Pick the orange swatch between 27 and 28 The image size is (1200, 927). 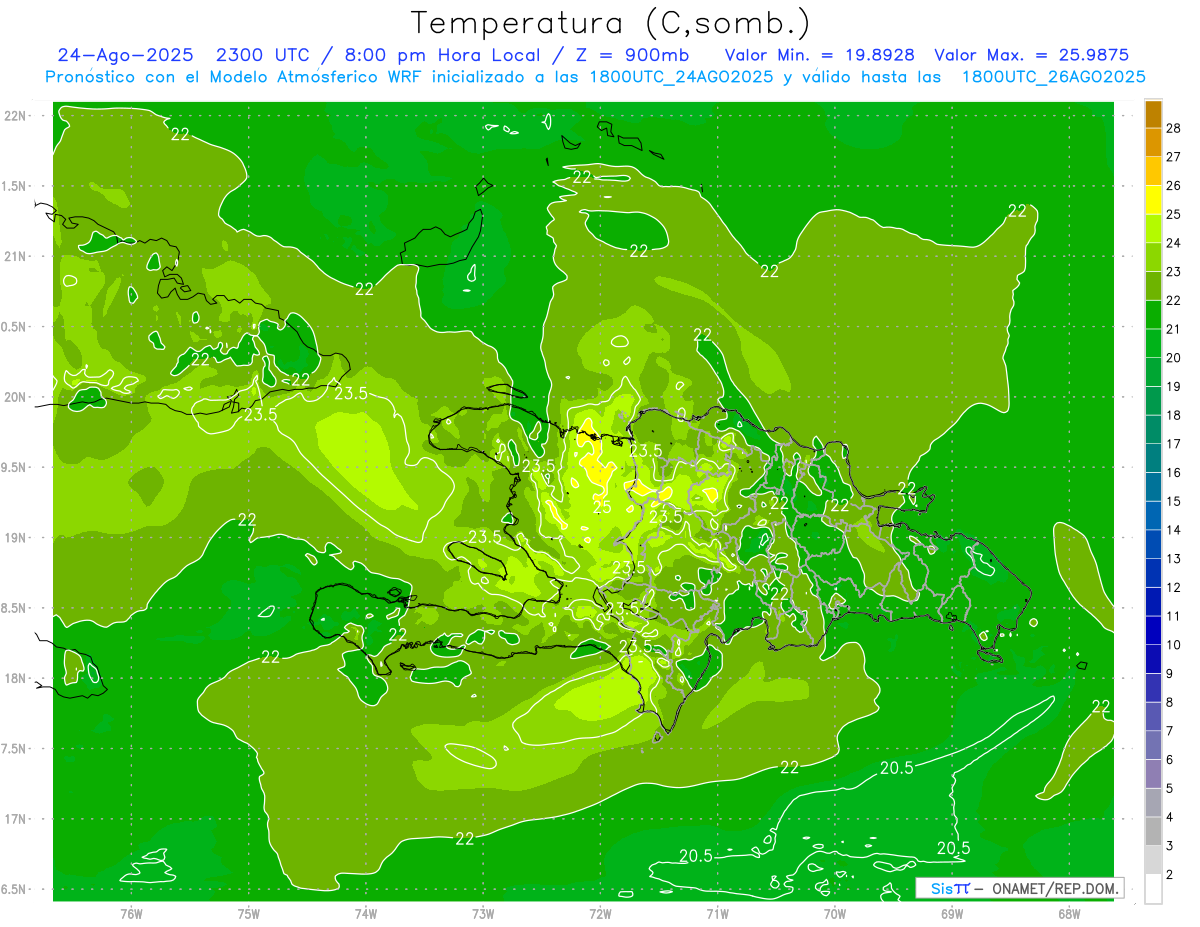pos(1153,142)
